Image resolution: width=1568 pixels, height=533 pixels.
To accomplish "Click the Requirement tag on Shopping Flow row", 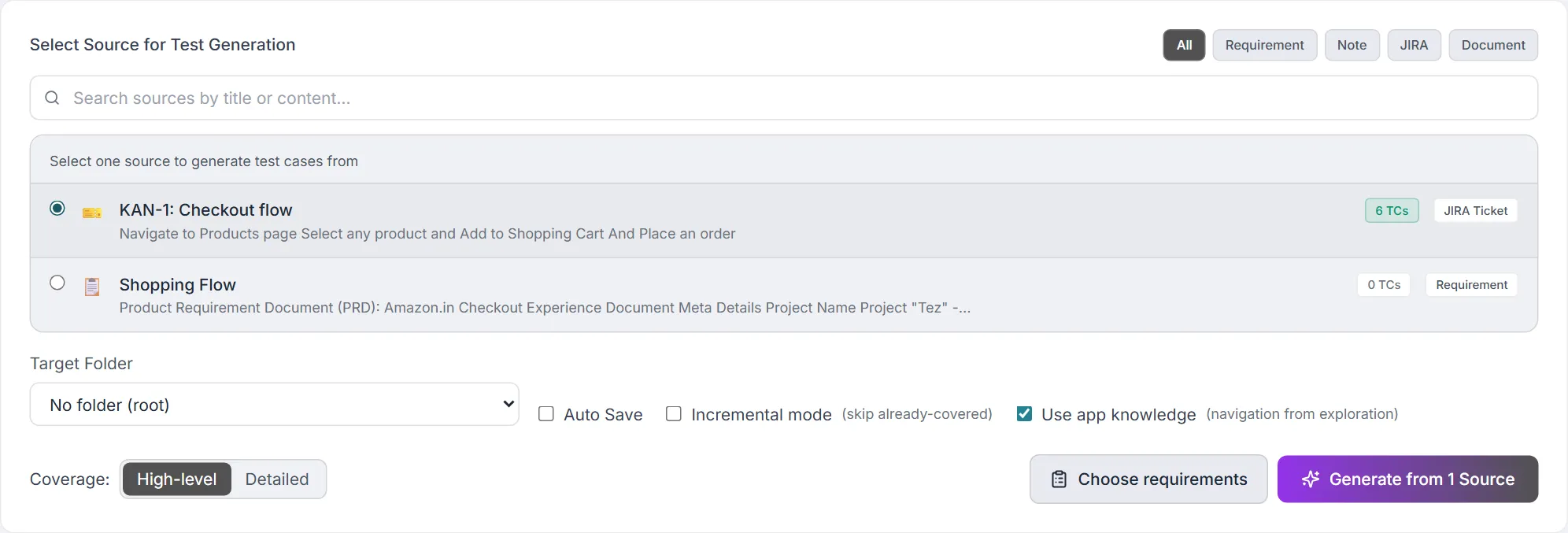I will [x=1471, y=285].
